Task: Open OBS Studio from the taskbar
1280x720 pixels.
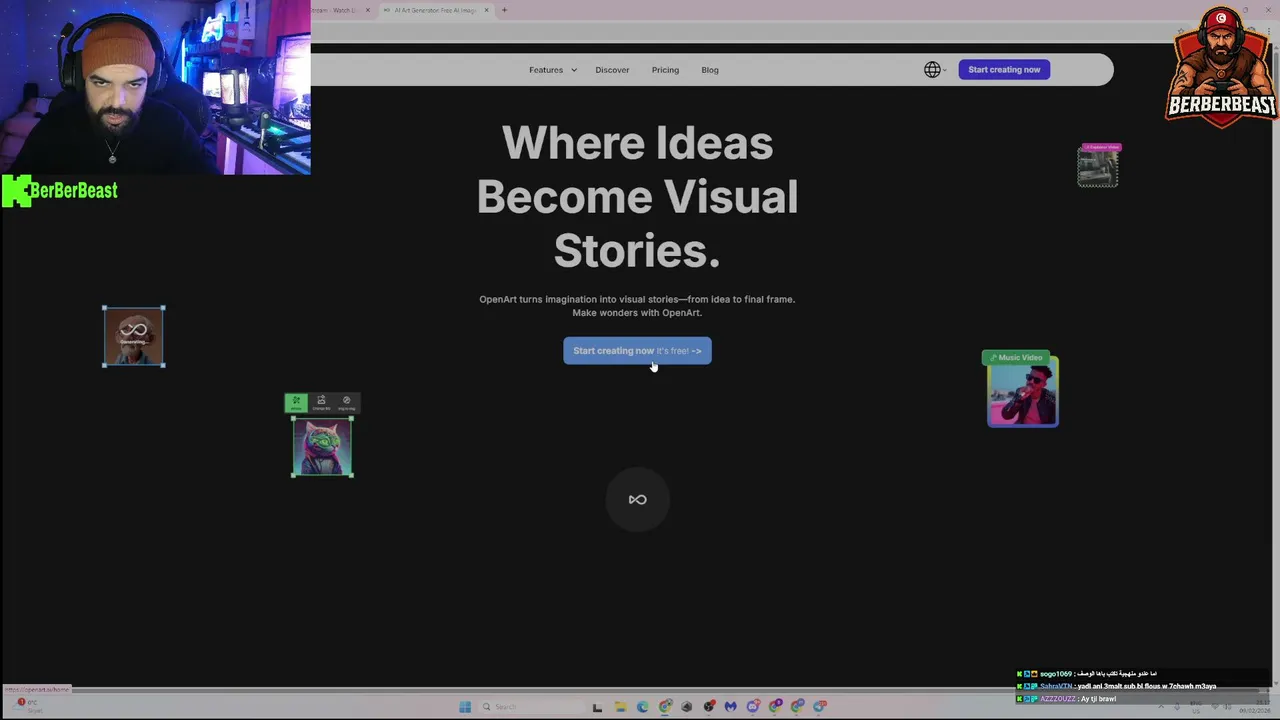Action: pyautogui.click(x=709, y=707)
